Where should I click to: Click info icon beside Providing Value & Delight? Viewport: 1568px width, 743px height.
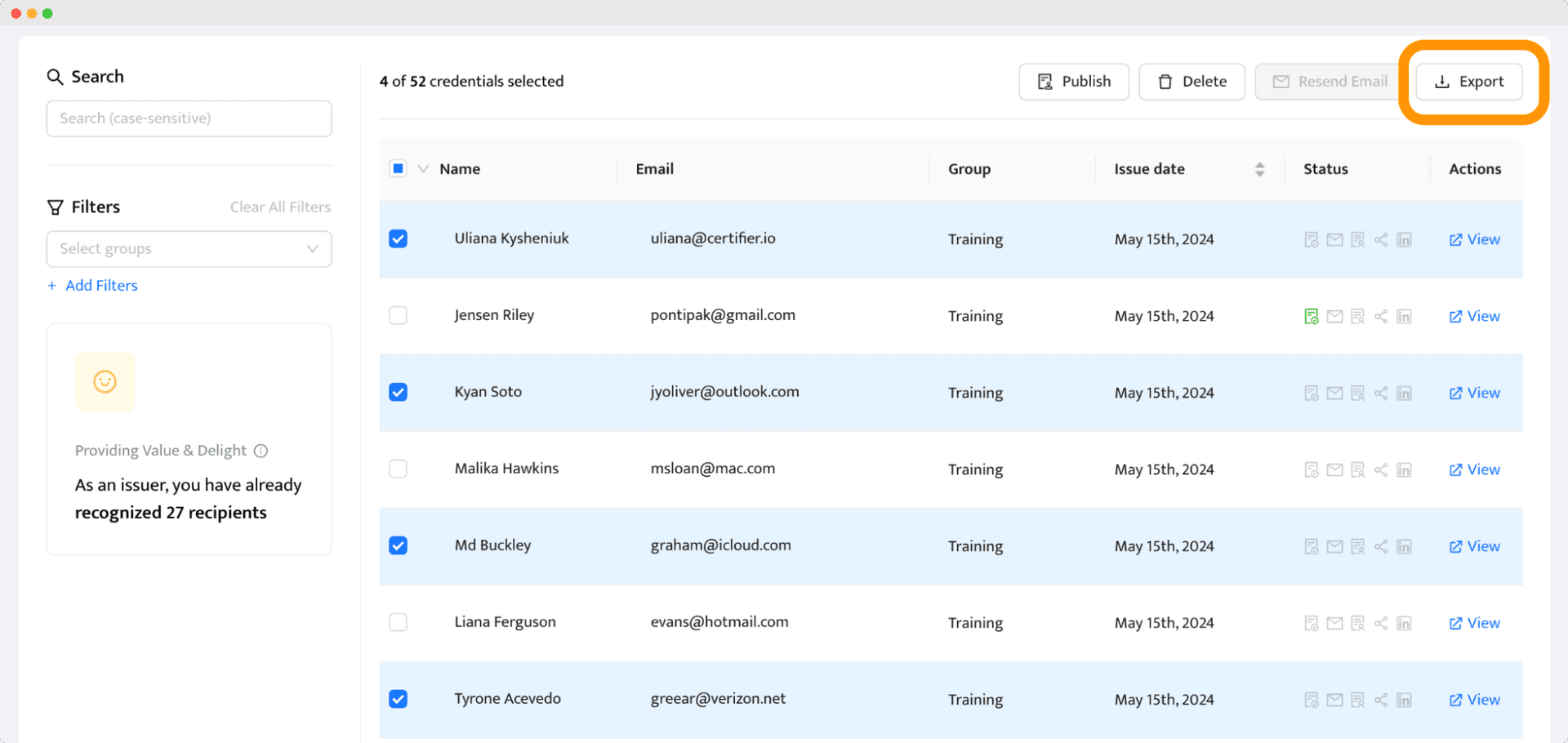[261, 451]
